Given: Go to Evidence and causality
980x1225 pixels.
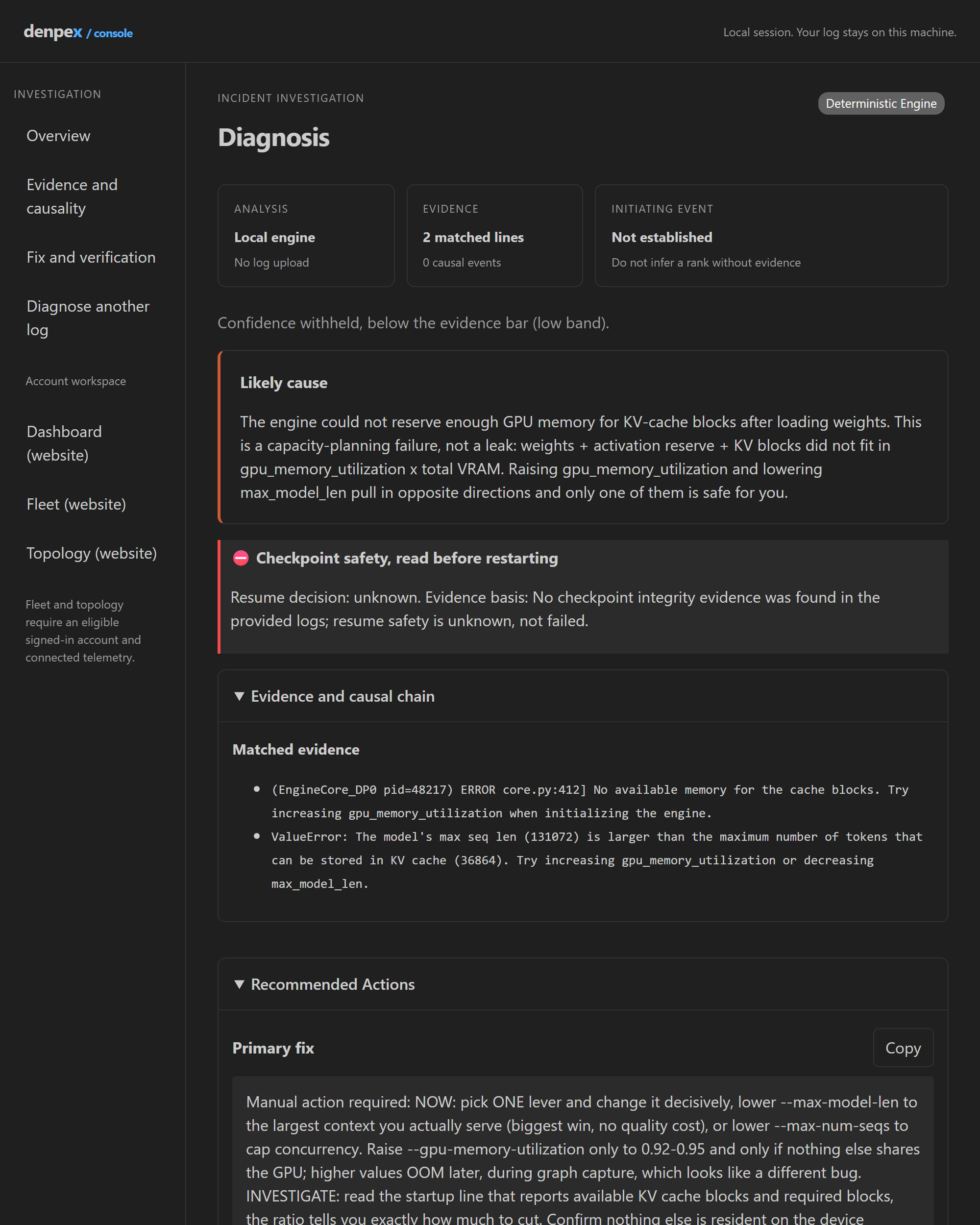Looking at the screenshot, I should [x=72, y=196].
